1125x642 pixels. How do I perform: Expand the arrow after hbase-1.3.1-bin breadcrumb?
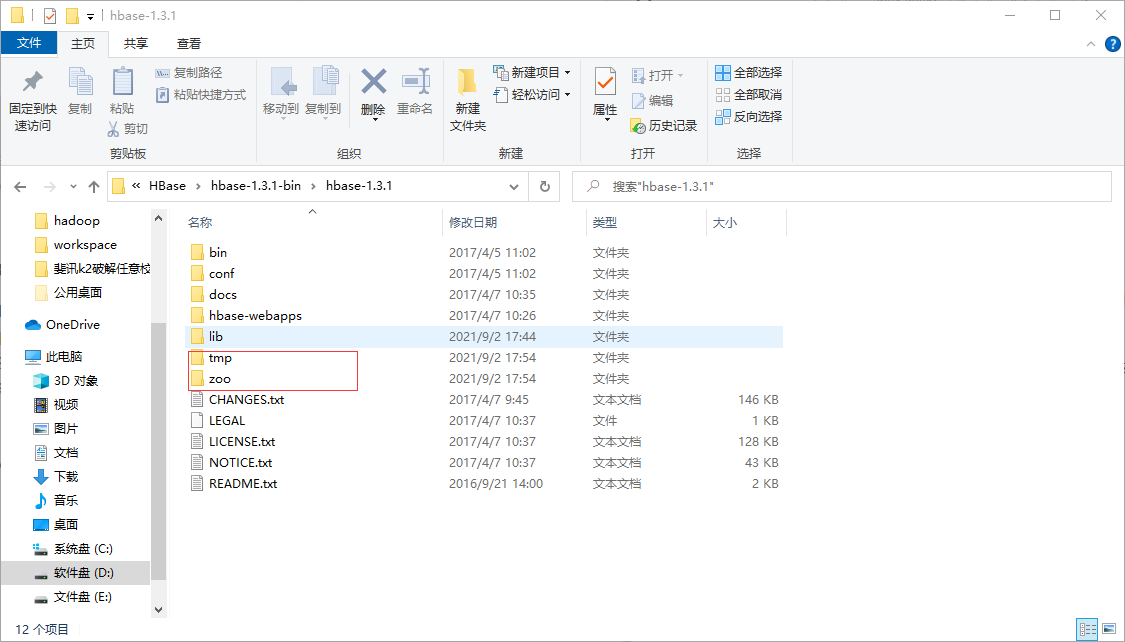(313, 187)
